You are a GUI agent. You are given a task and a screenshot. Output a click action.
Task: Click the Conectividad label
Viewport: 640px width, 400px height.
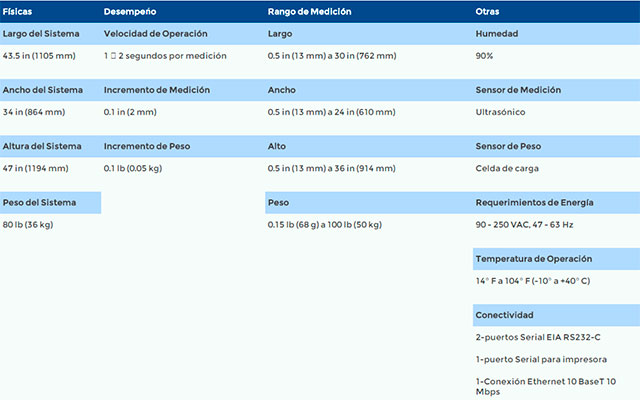click(504, 316)
